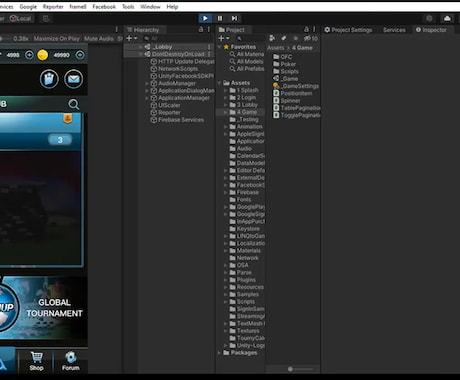Click the grid snap icon beside Local
Screen dimensions: 460x380
click(x=46, y=19)
